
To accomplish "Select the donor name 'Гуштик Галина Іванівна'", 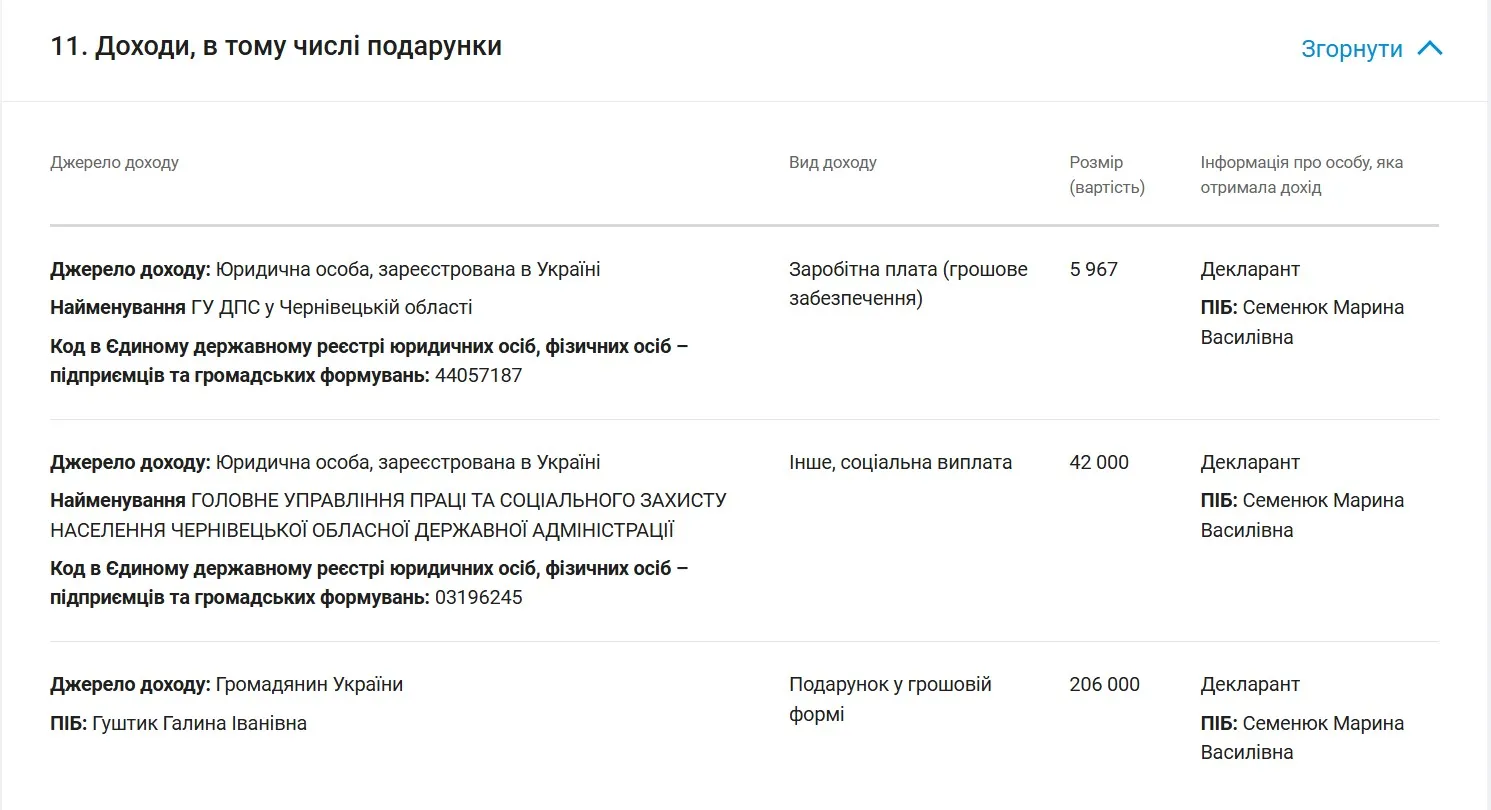I will point(199,723).
